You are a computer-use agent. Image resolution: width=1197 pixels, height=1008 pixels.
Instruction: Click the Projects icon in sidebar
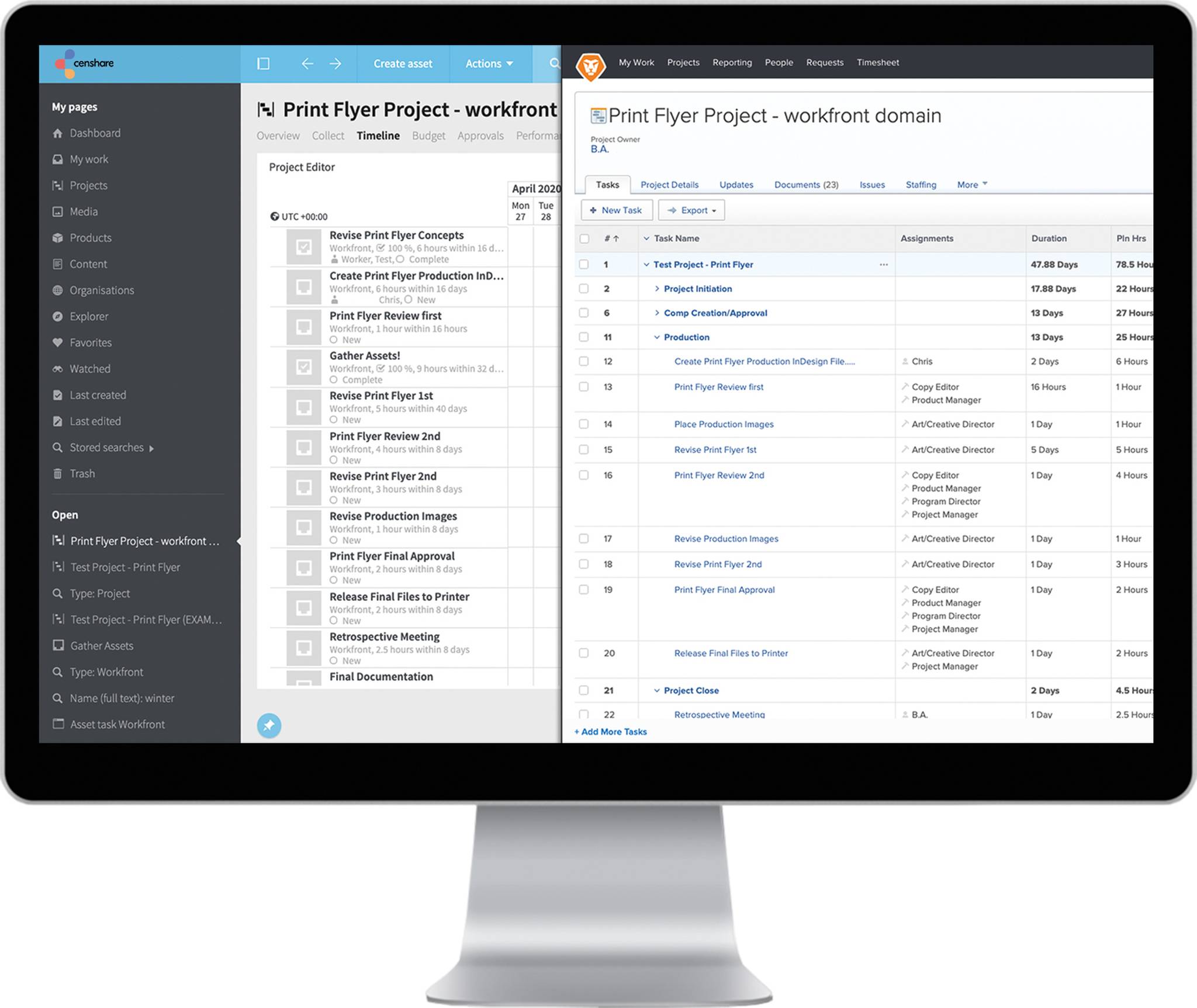(x=57, y=184)
